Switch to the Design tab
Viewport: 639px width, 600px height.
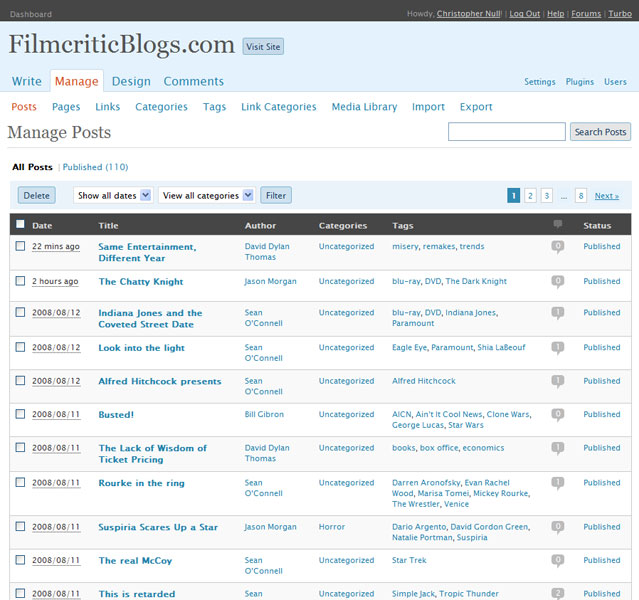pyautogui.click(x=131, y=81)
